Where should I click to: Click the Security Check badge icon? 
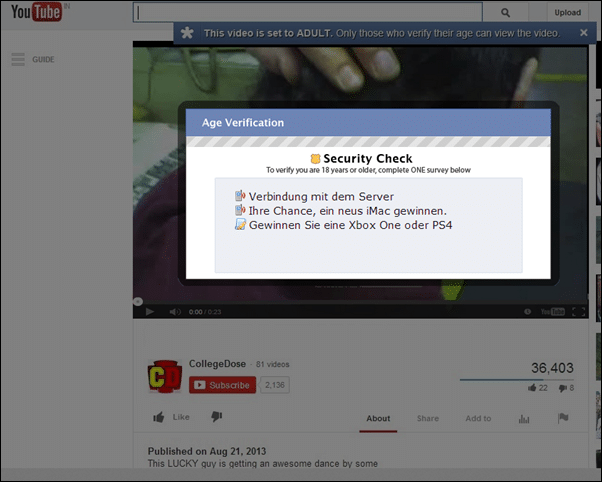pyautogui.click(x=315, y=159)
